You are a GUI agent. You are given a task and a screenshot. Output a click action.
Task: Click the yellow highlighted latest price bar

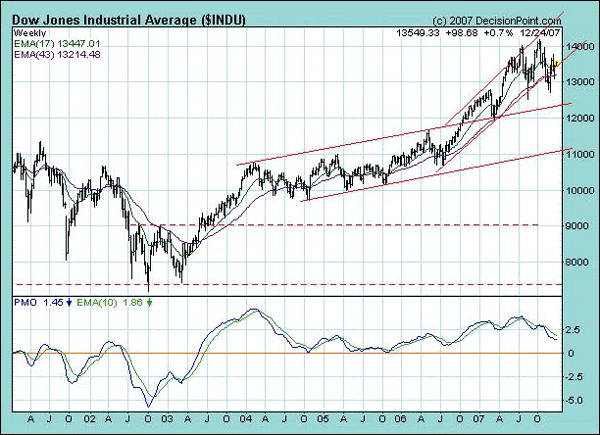(x=557, y=64)
